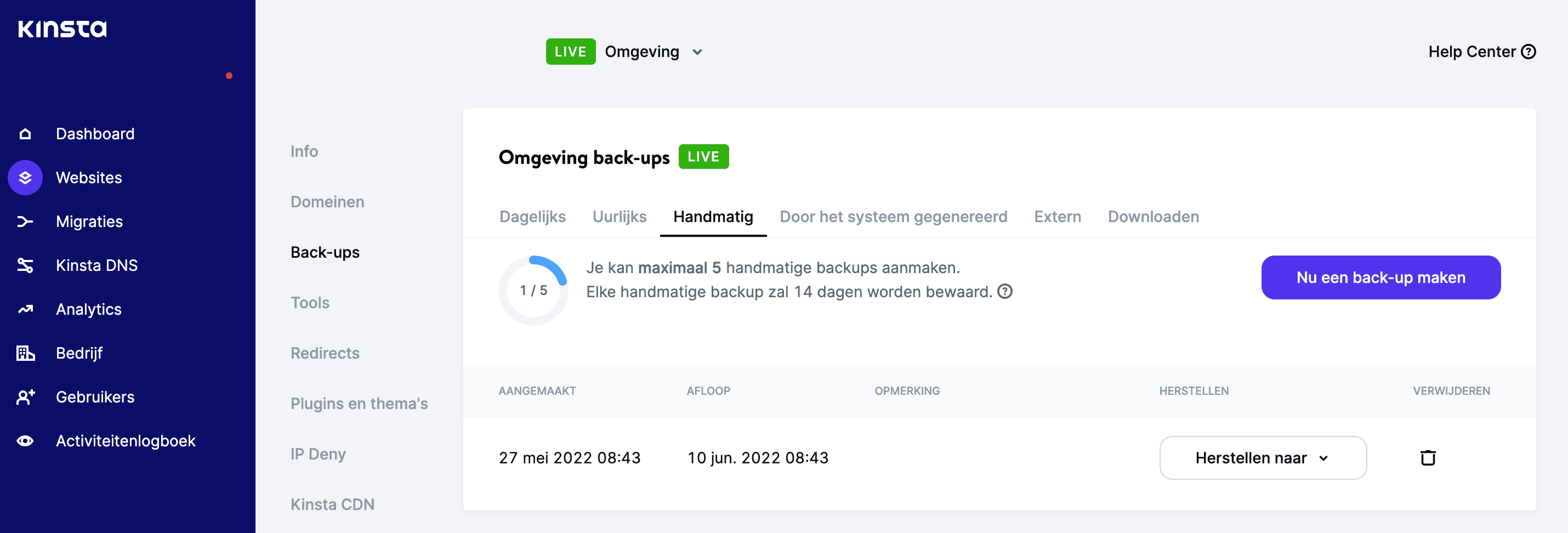The image size is (1568, 533).
Task: Open Gebruikers via the add-user icon
Action: point(24,396)
